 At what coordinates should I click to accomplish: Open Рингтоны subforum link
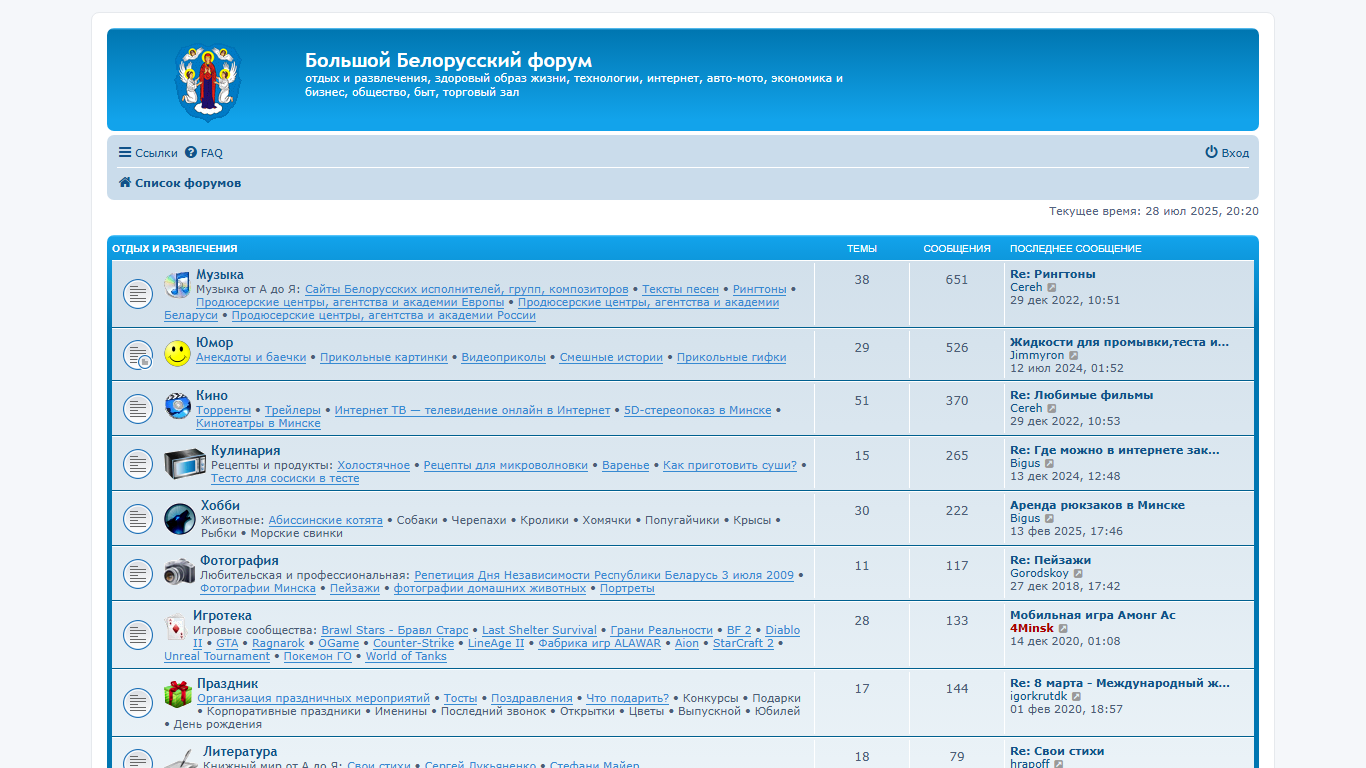point(760,289)
